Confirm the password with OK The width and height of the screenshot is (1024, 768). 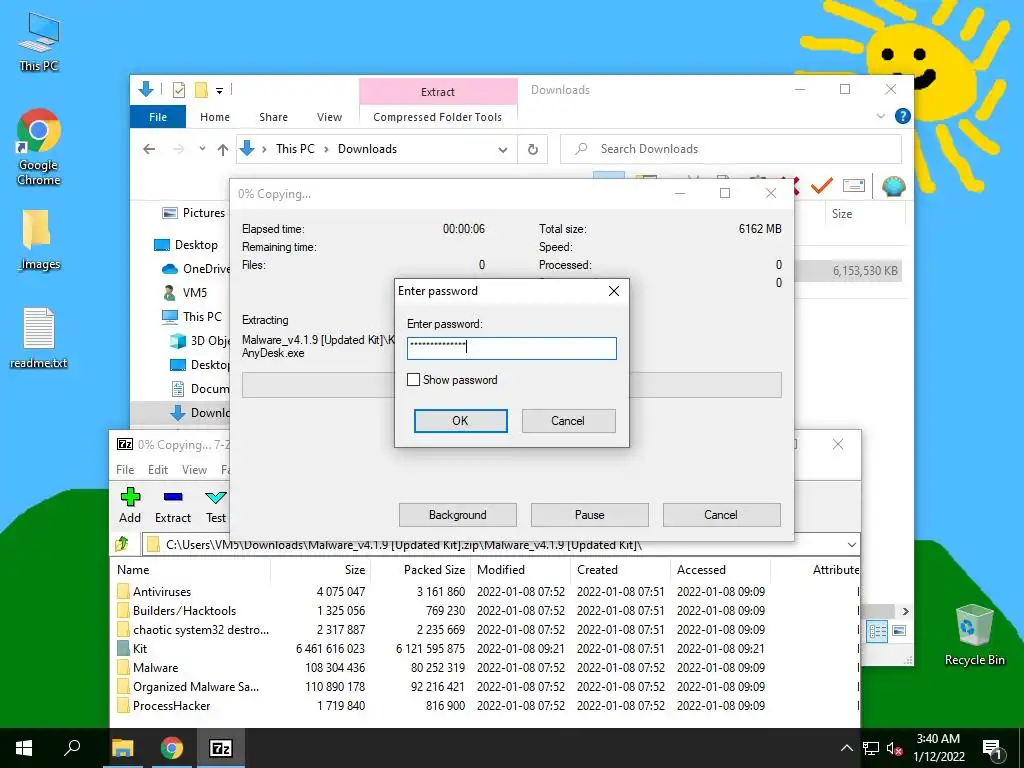(460, 421)
